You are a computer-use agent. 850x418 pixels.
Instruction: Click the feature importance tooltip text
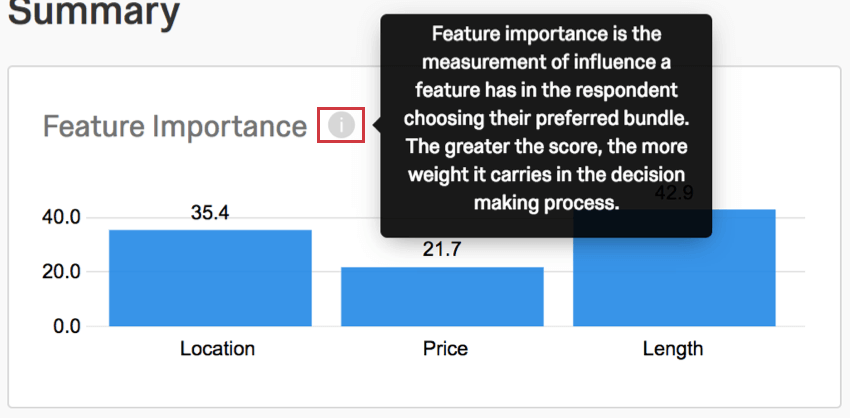546,119
